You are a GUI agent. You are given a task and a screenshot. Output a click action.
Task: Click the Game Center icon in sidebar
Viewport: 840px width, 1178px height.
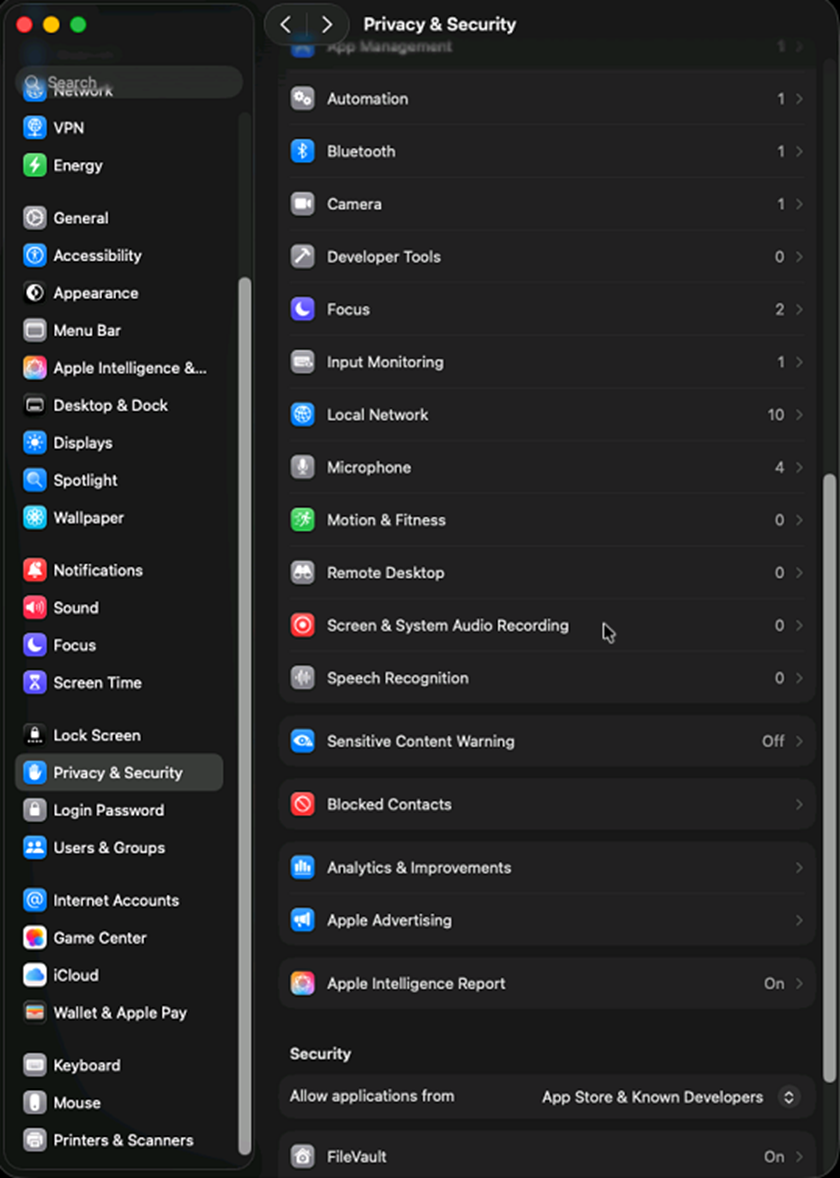click(x=35, y=938)
